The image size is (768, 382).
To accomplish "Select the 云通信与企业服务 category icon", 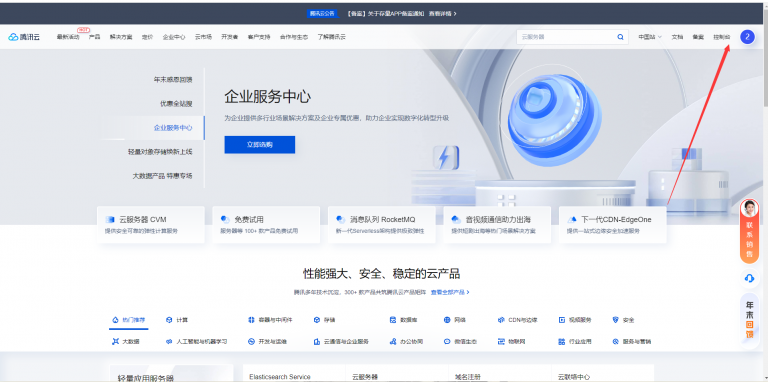I will (316, 341).
